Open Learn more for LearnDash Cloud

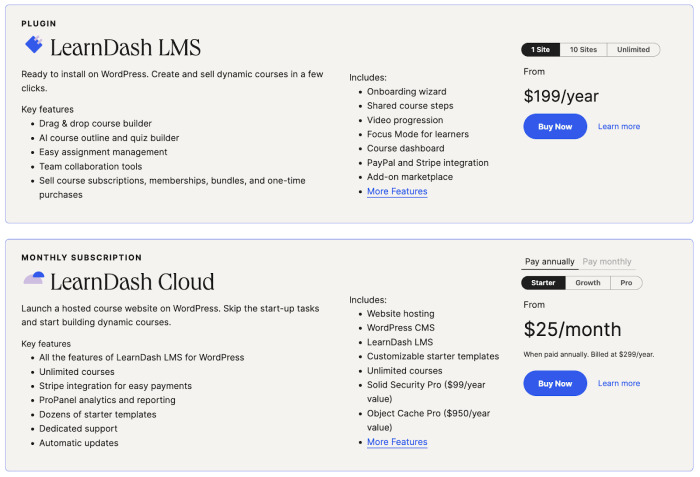619,383
